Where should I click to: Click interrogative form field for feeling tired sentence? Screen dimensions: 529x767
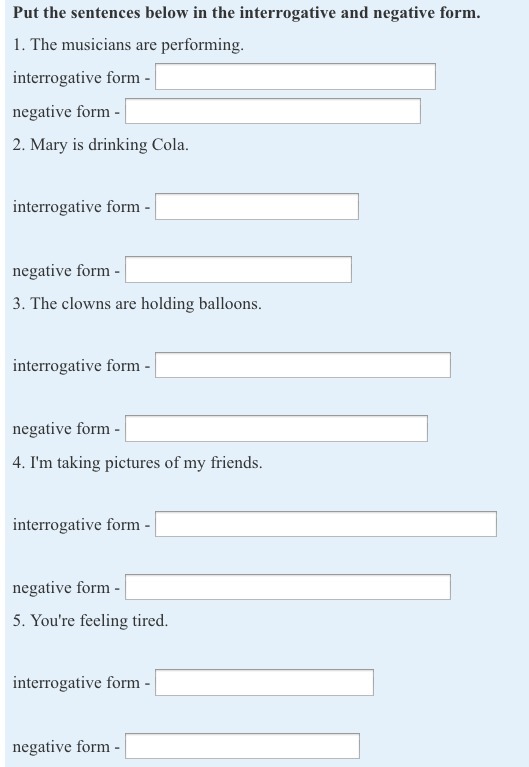pos(264,682)
